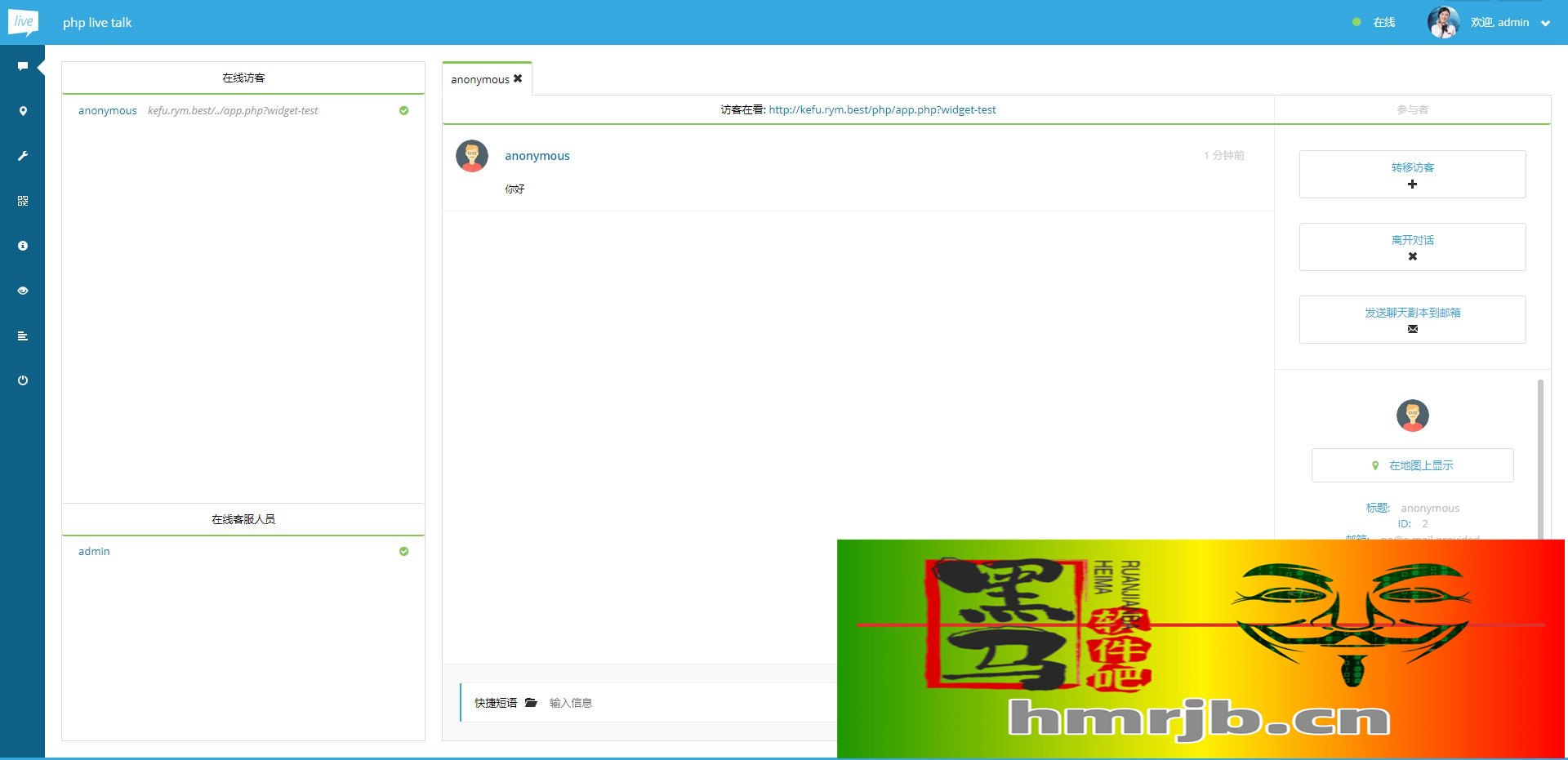Click the 输入信息 message input field
Viewport: 1568px width, 760px height.
(690, 702)
